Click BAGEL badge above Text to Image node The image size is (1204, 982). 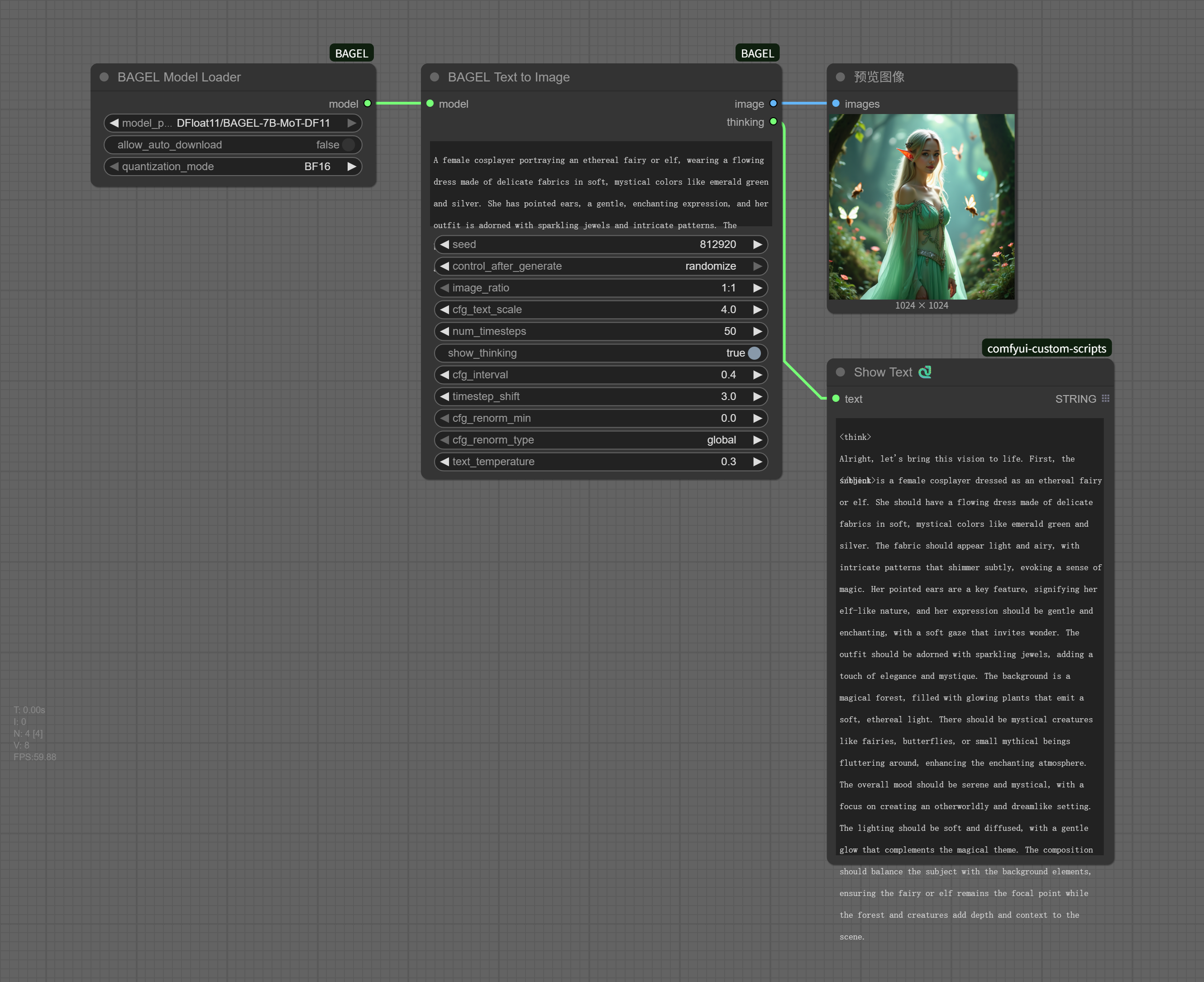click(x=757, y=53)
